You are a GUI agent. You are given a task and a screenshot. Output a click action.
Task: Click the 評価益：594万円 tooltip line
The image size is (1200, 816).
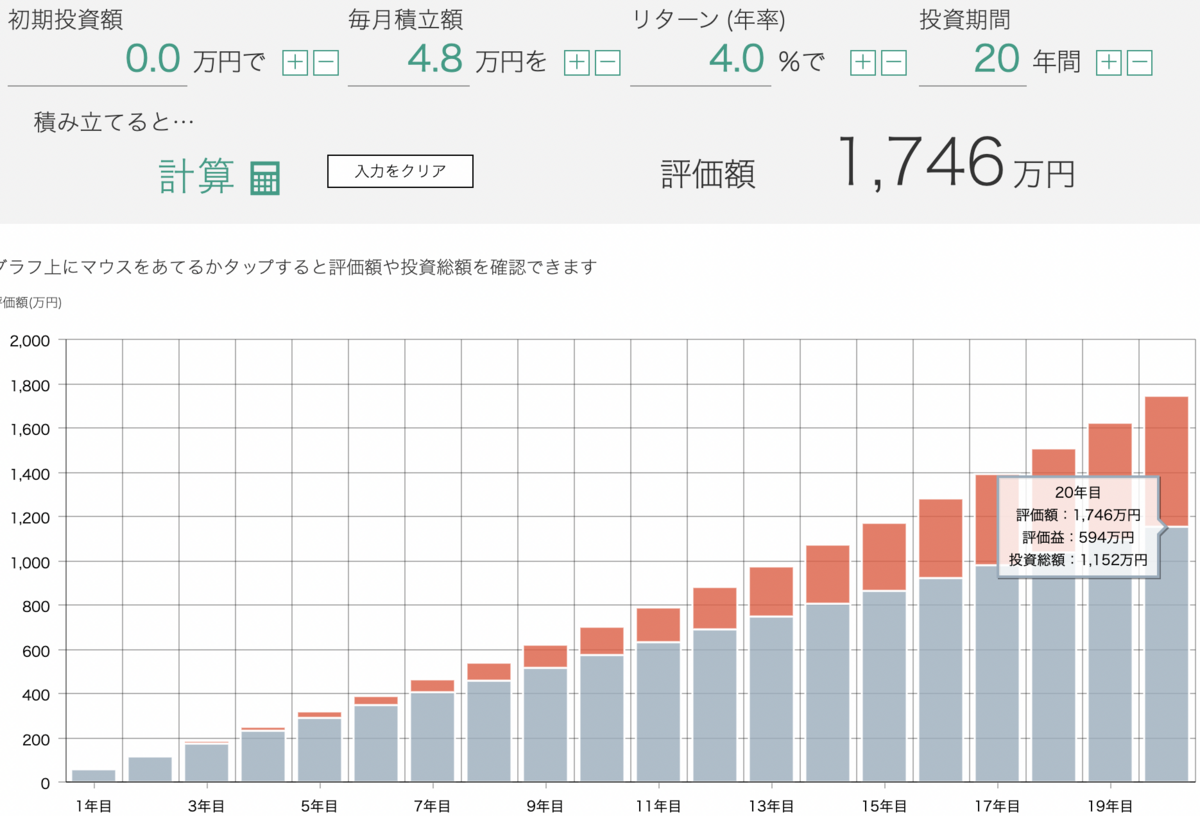1078,537
